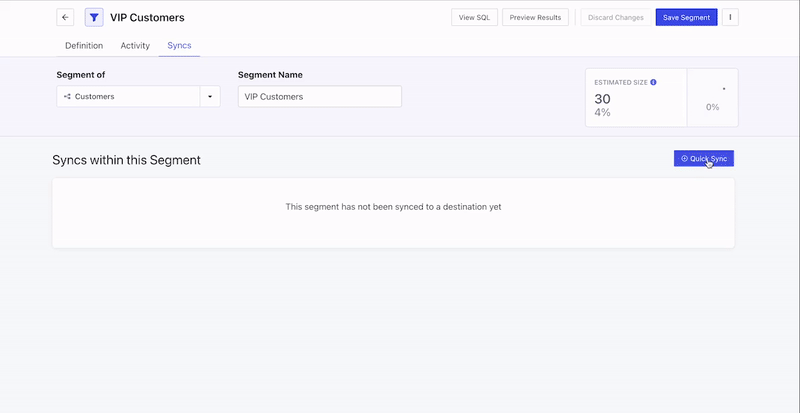Click into the Segment Name input field
Viewport: 800px width, 413px height.
[x=319, y=97]
